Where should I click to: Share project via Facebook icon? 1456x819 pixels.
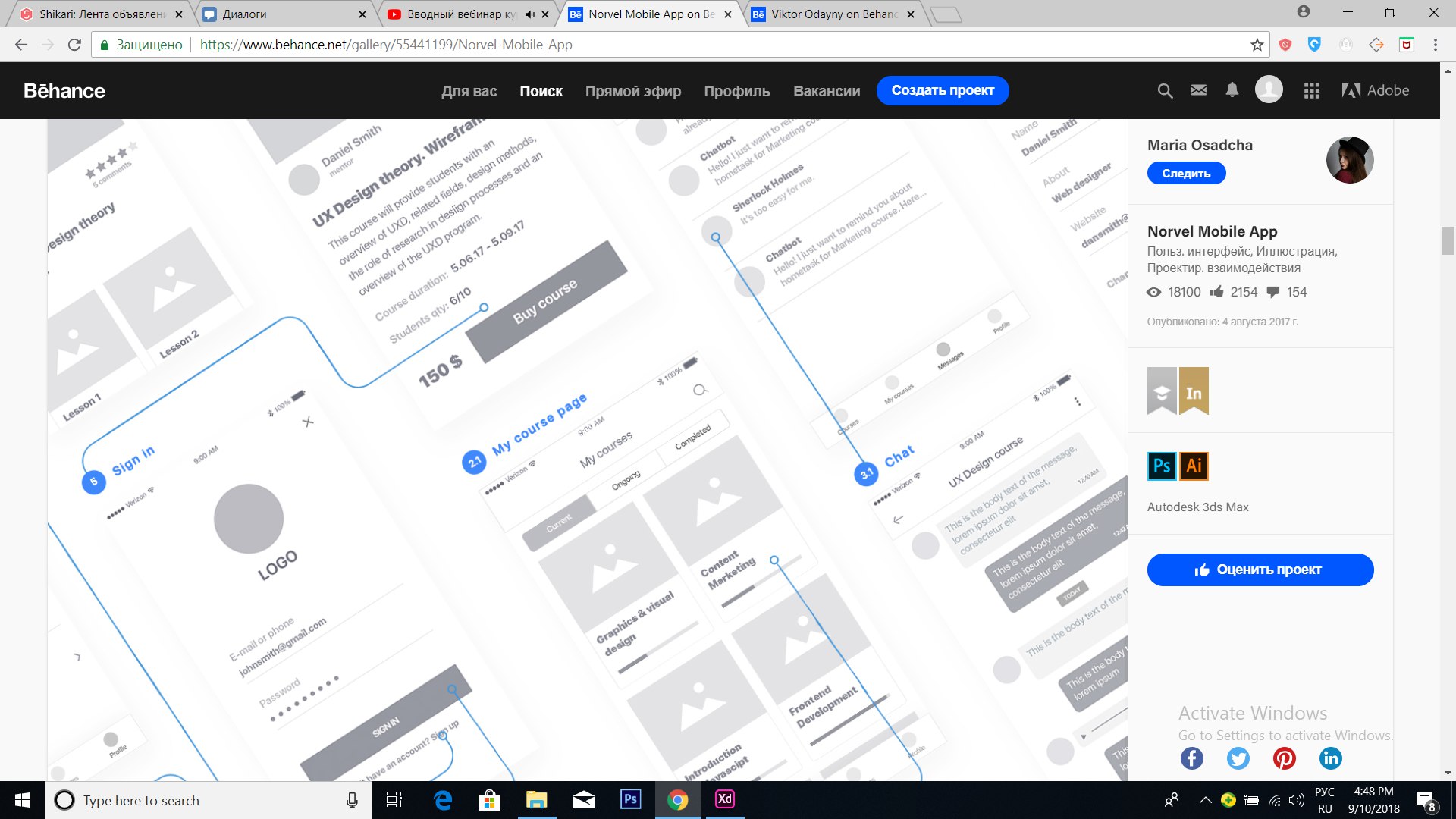click(x=1192, y=758)
